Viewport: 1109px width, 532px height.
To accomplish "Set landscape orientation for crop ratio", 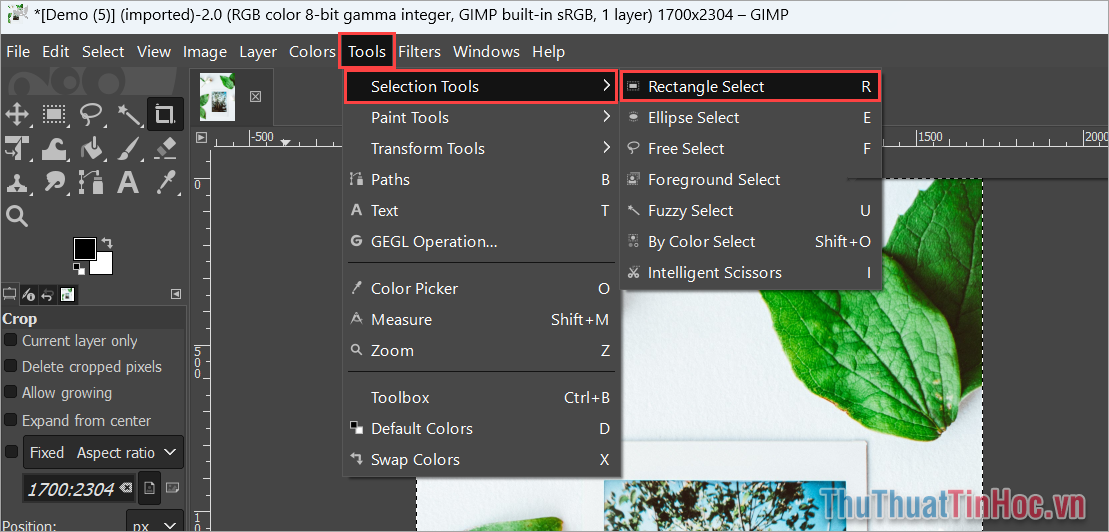I will pos(173,487).
